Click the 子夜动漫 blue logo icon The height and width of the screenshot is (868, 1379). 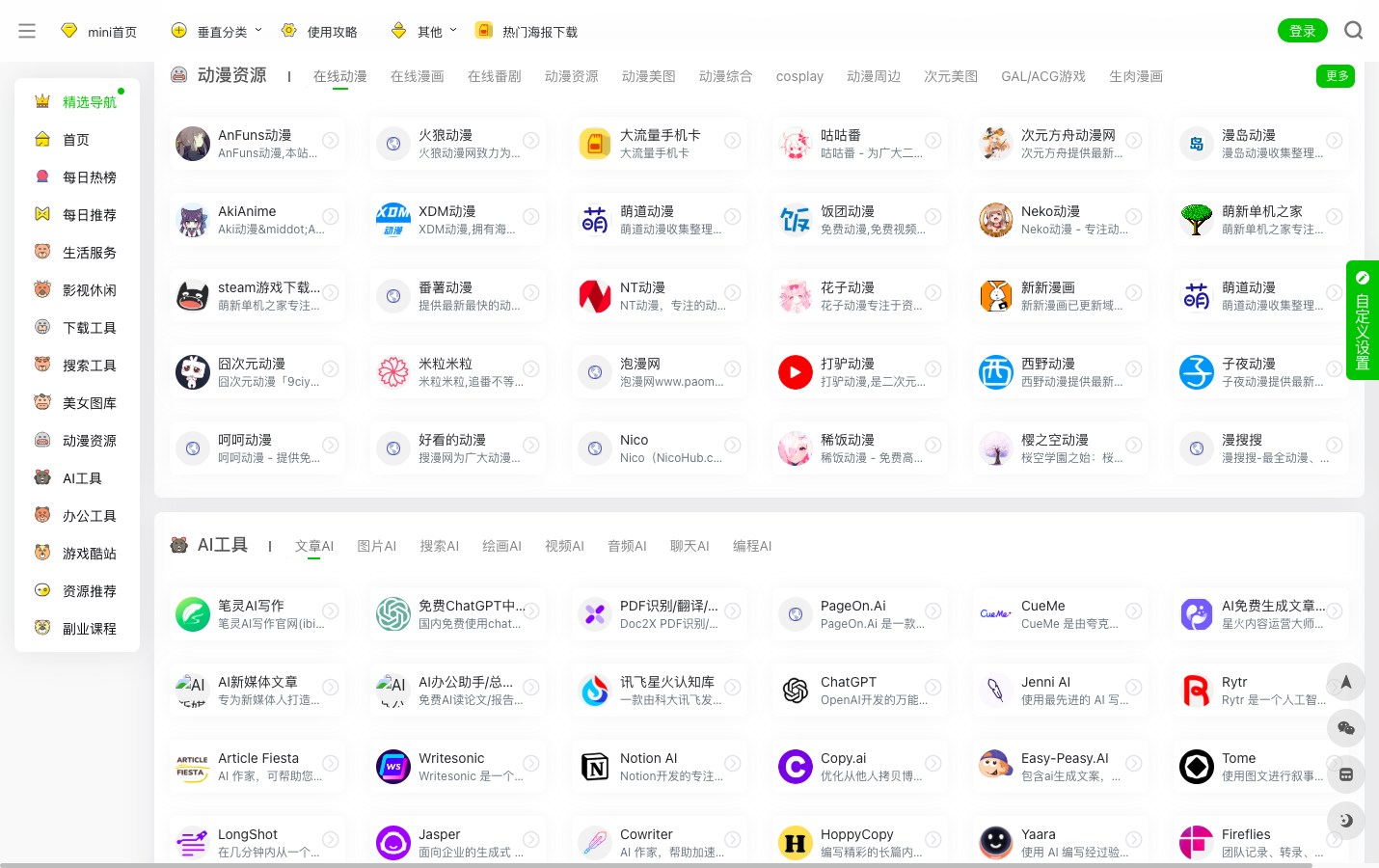1197,372
